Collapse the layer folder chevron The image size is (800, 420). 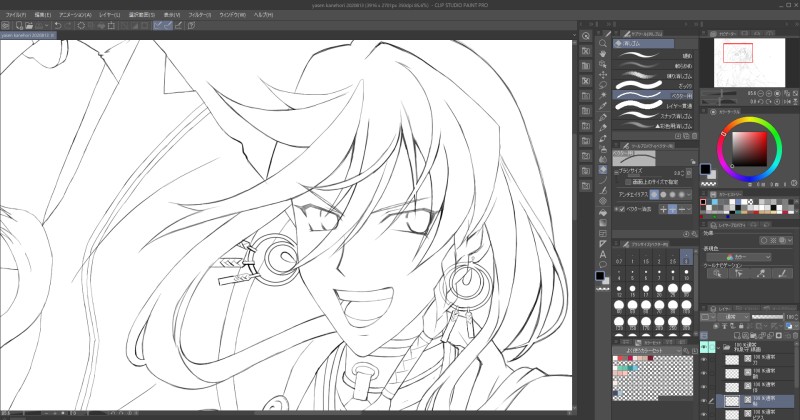(719, 347)
